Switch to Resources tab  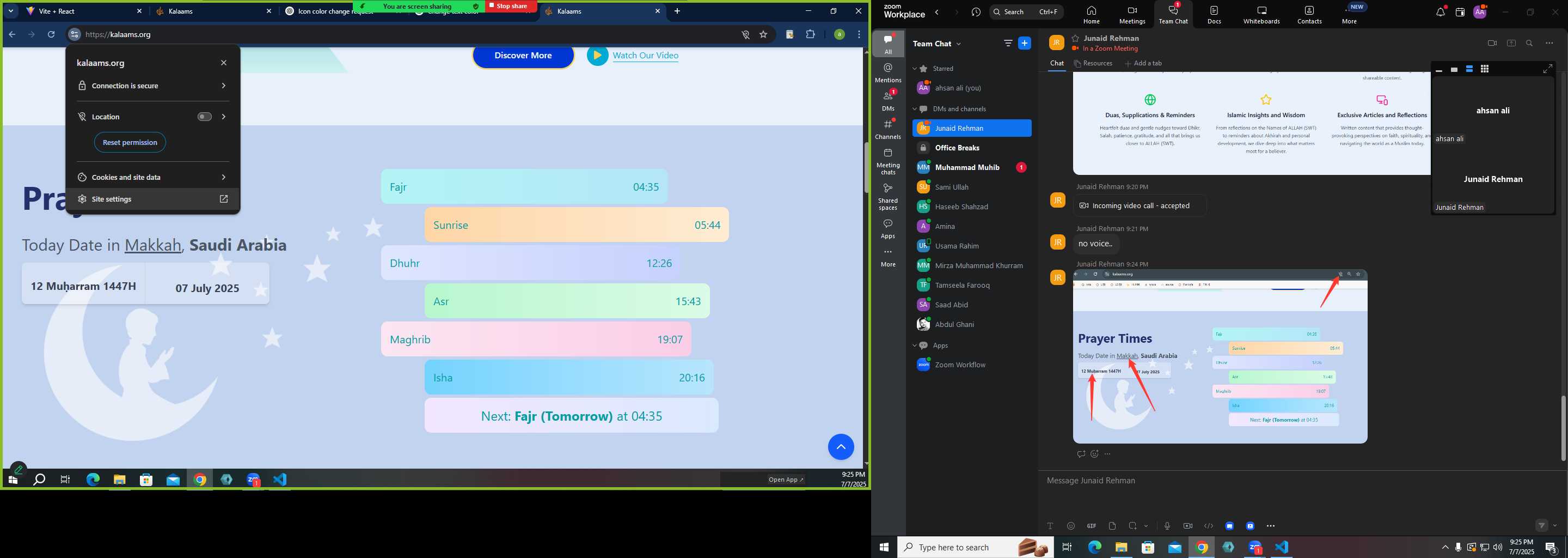click(x=1093, y=63)
